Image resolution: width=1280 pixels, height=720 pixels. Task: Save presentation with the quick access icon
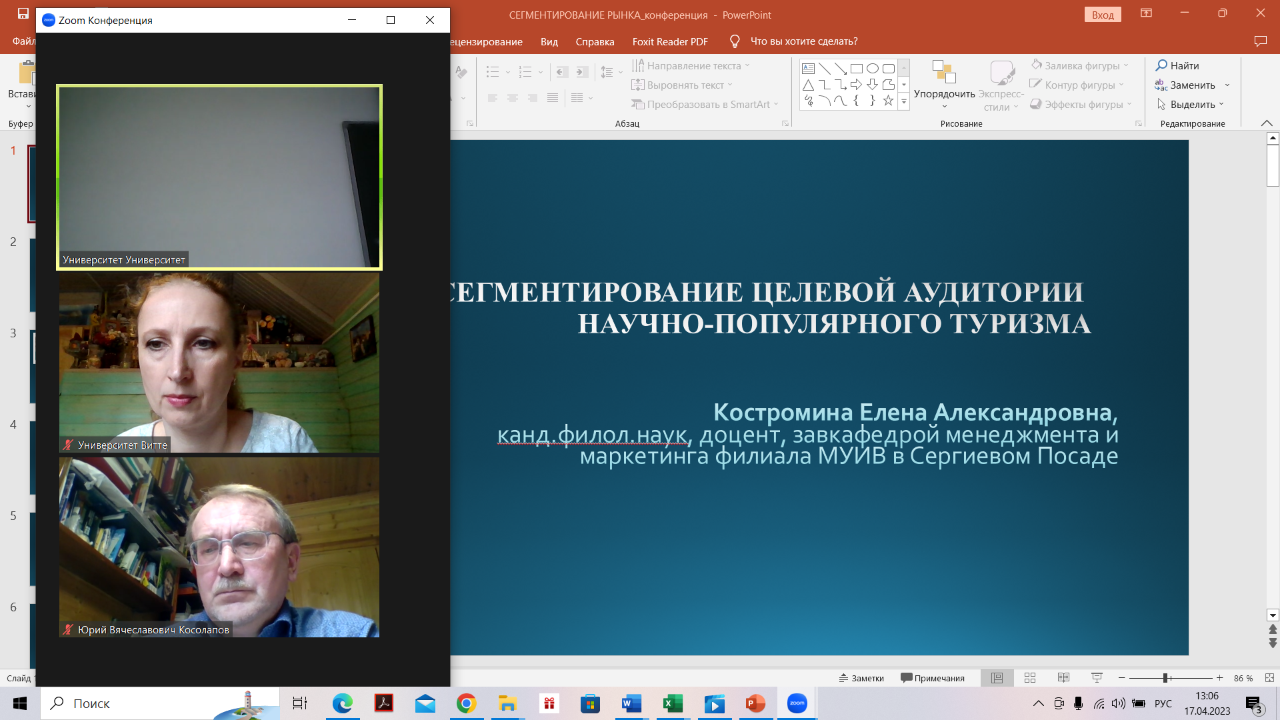coord(22,14)
